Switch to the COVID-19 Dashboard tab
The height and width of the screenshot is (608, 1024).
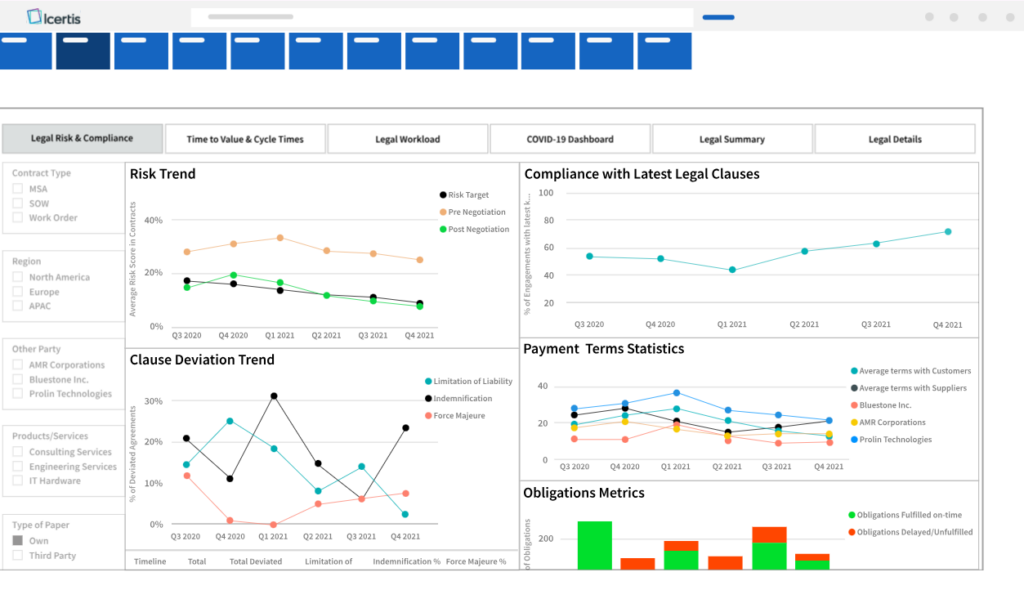570,138
